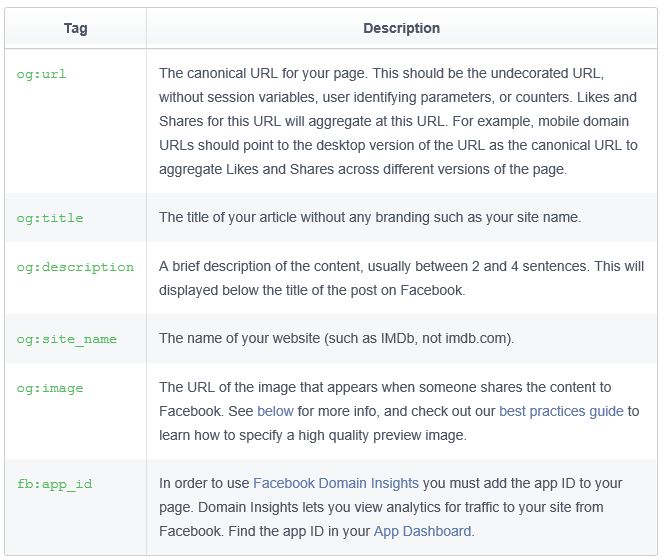Open the App Dashboard link

pos(422,531)
